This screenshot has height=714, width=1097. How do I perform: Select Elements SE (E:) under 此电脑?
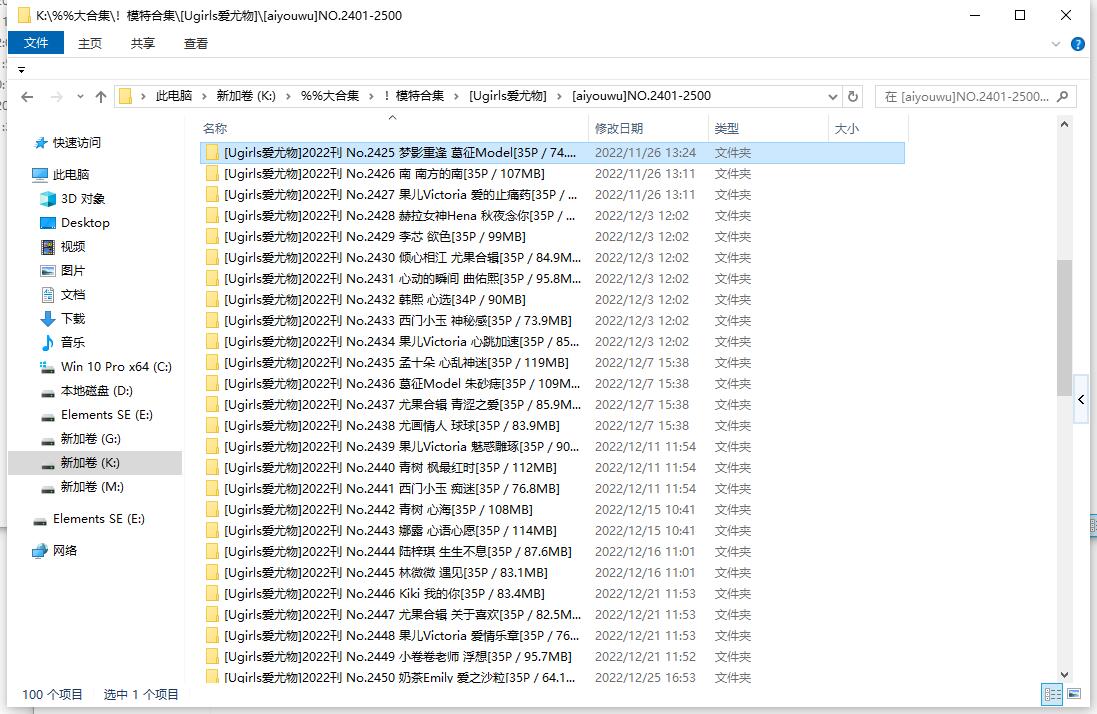106,415
